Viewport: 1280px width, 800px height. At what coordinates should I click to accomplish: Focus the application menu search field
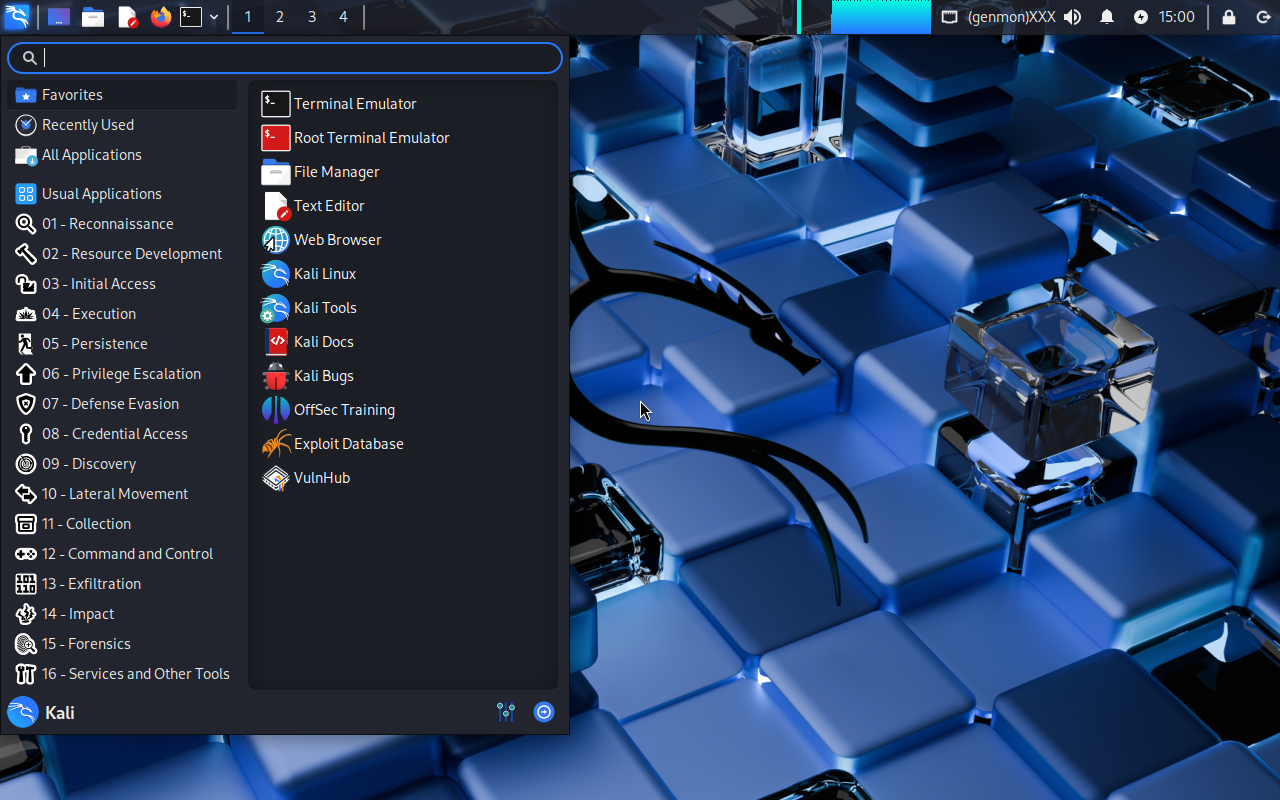click(x=285, y=58)
